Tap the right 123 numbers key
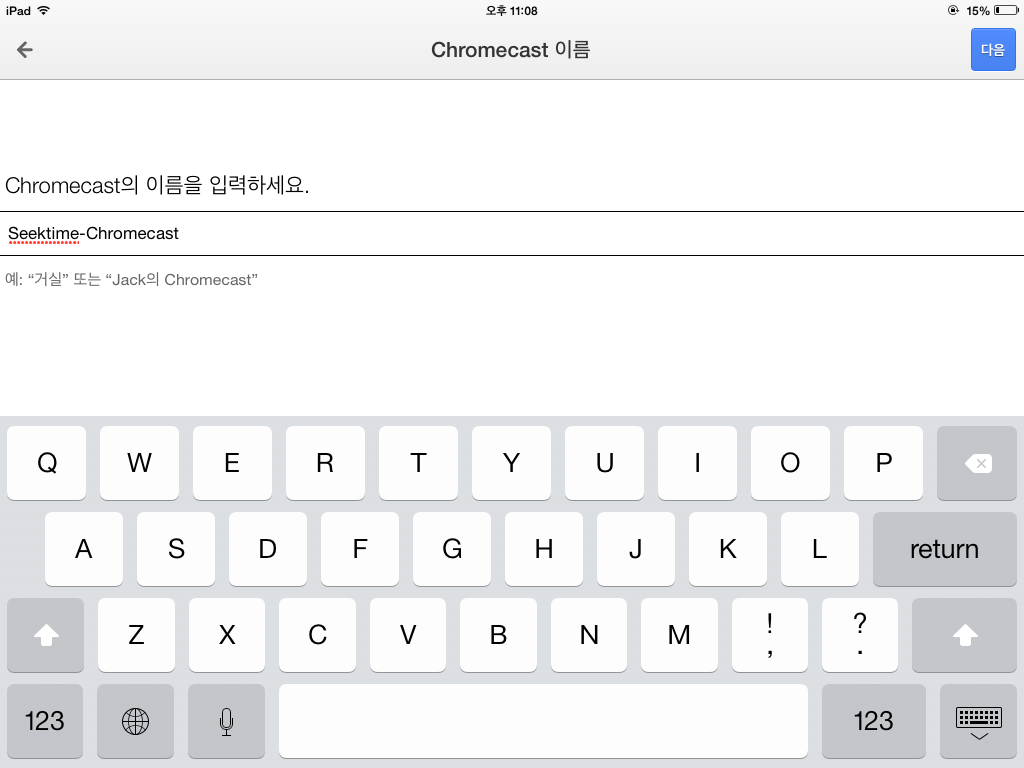The image size is (1024, 768). click(x=874, y=721)
